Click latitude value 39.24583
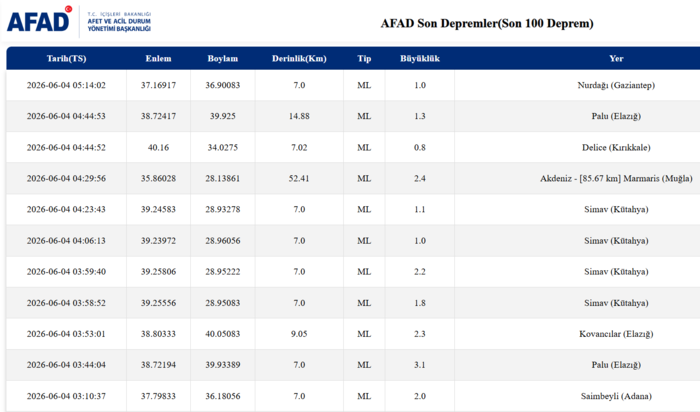Viewport: 700px width, 412px height. pos(158,209)
